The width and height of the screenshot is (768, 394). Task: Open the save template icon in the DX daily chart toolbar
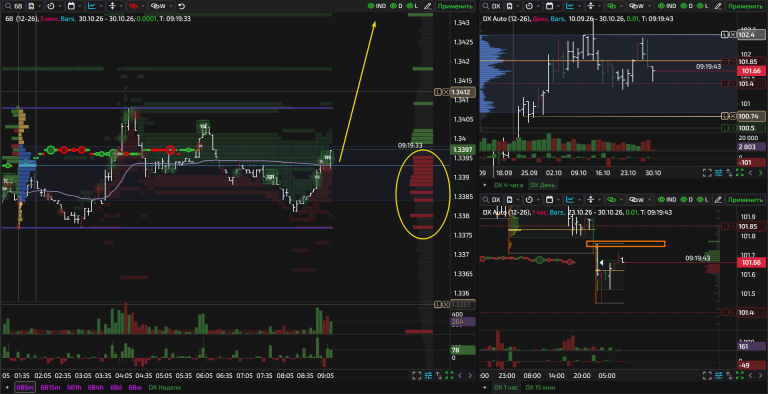509,6
